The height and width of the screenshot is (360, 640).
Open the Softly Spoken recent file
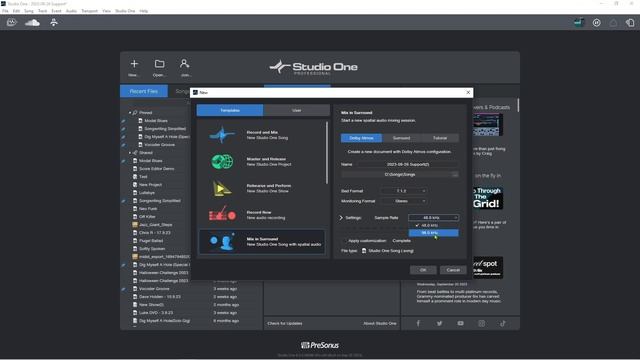(x=152, y=249)
